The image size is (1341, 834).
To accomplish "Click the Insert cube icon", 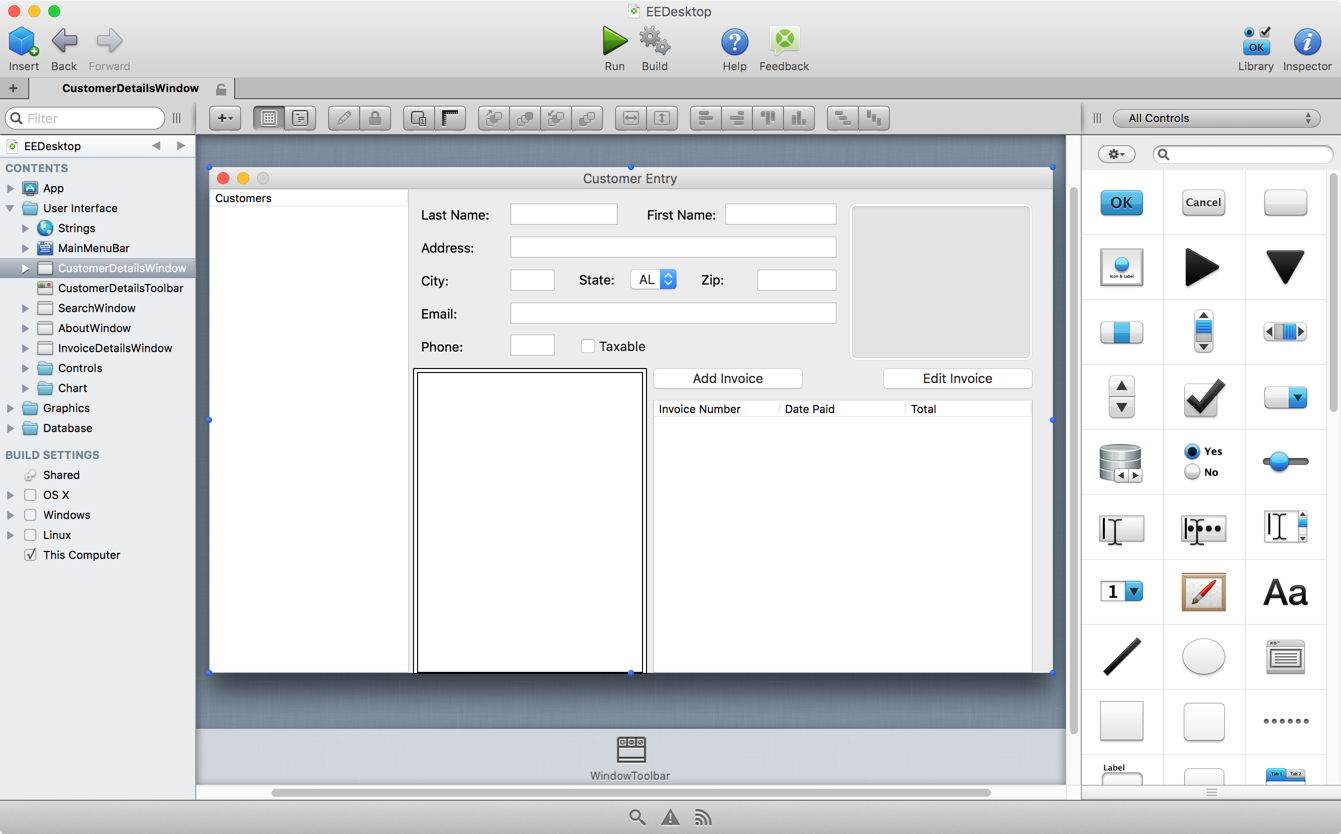I will [x=23, y=42].
